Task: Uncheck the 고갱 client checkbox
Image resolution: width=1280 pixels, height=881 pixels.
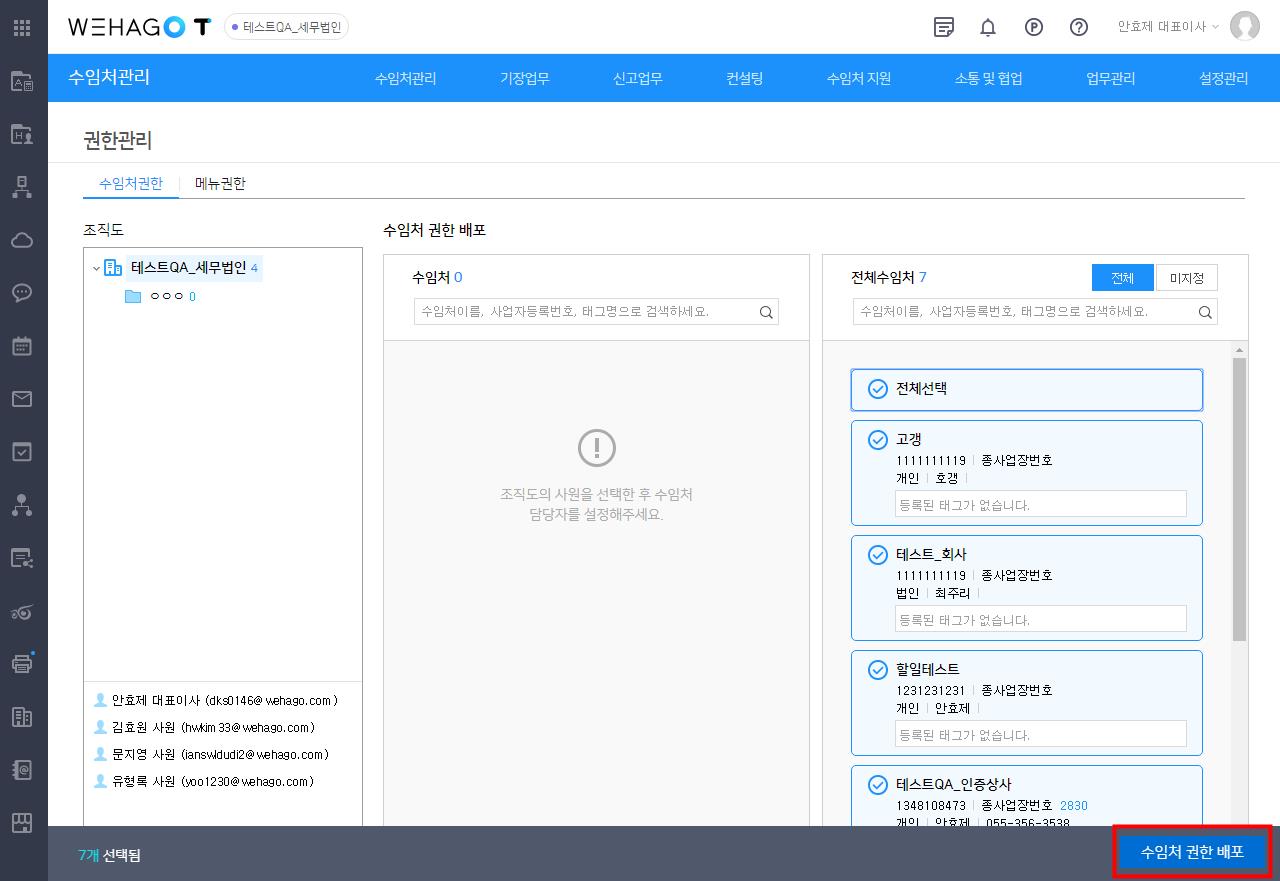Action: coord(878,440)
